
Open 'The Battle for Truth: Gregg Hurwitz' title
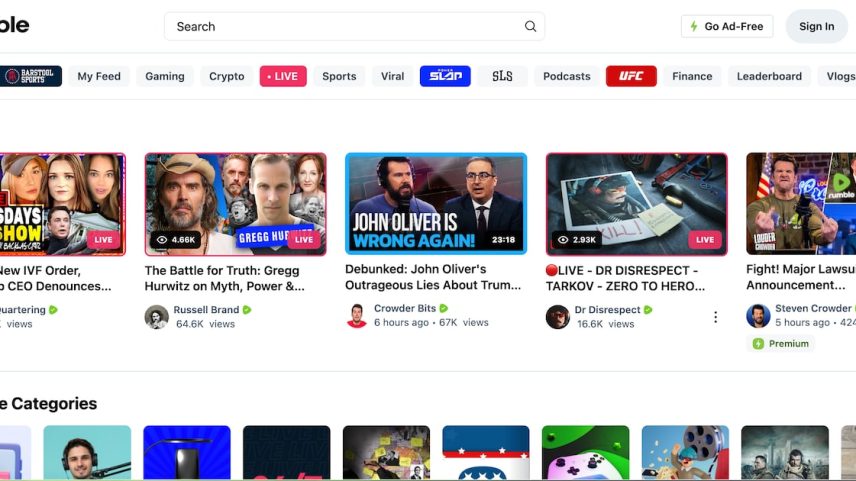225,278
